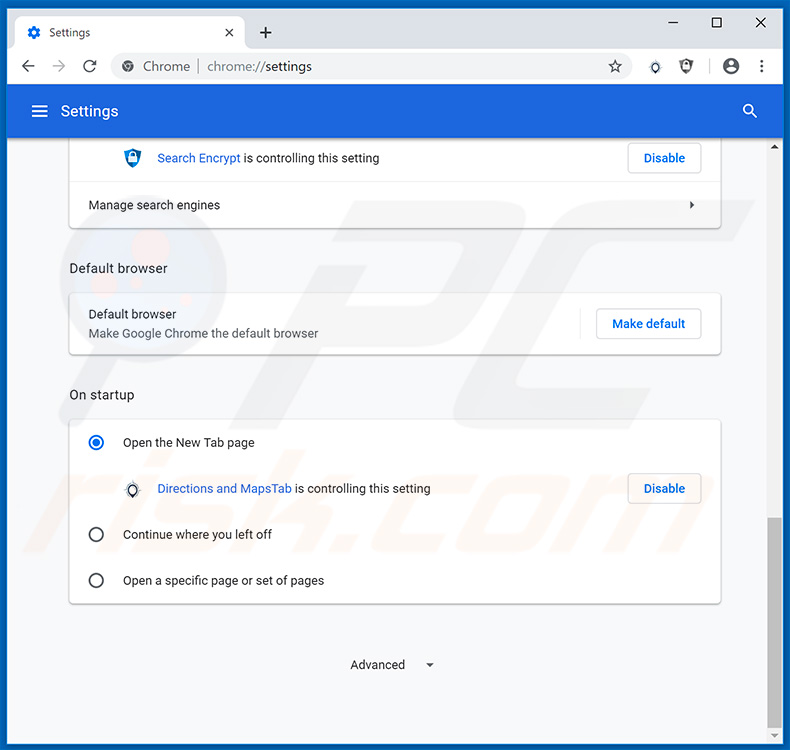
Task: Click the 'On startup' heading
Action: [x=102, y=395]
